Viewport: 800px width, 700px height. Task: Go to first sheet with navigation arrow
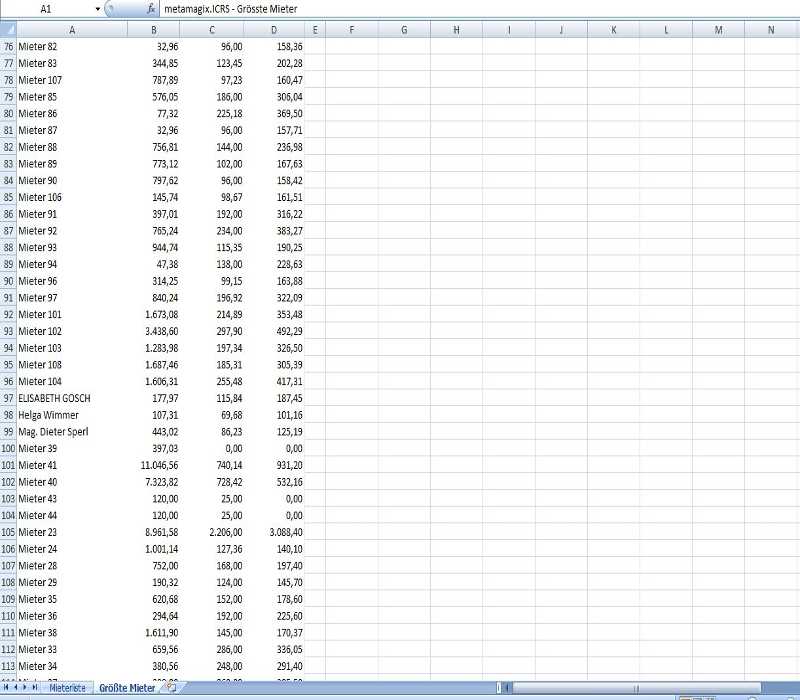[6, 688]
